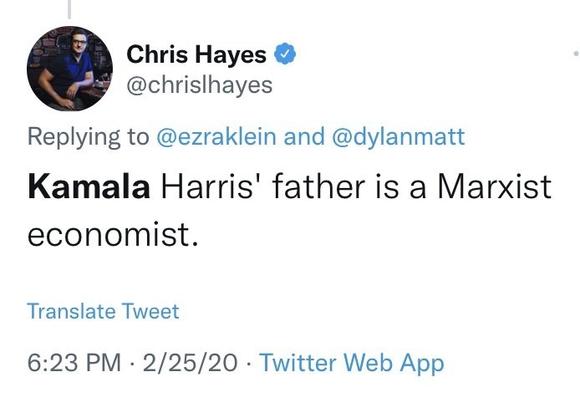Click the 2/25/20 date
Image resolution: width=580 pixels, height=398 pixels.
[x=190, y=362]
